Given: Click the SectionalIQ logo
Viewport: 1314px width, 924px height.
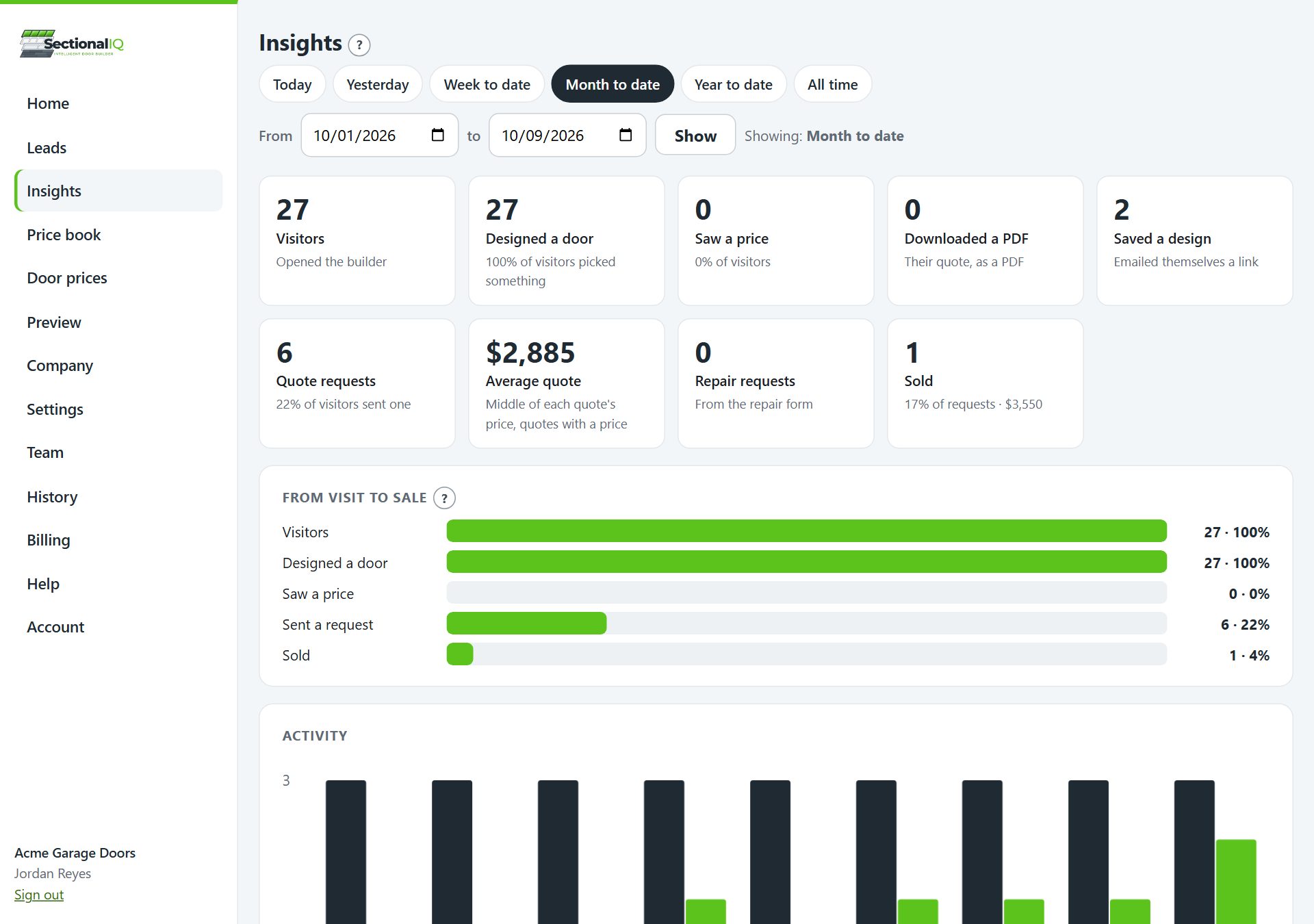Looking at the screenshot, I should click(72, 43).
